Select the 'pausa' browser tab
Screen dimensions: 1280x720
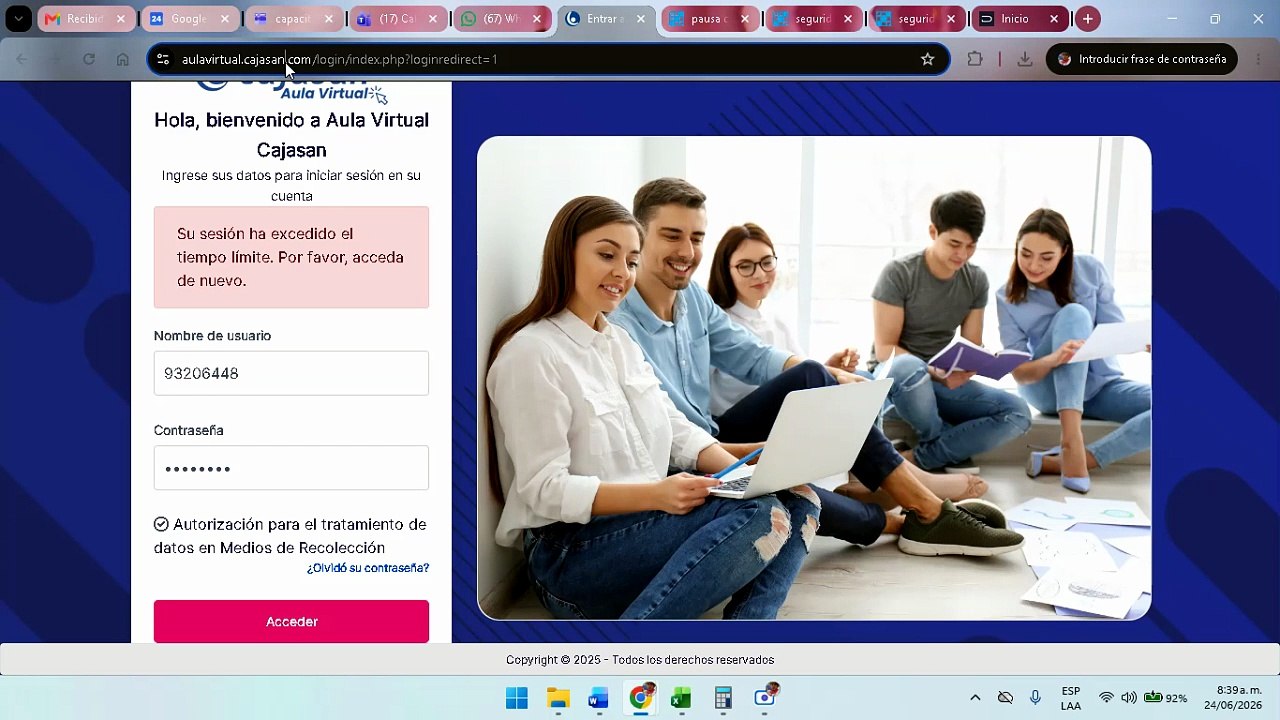coord(702,19)
